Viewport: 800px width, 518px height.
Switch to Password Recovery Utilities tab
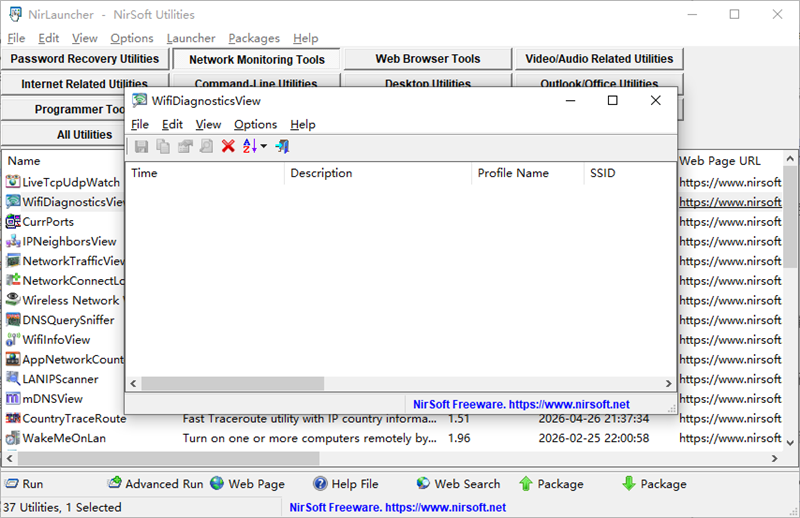85,59
